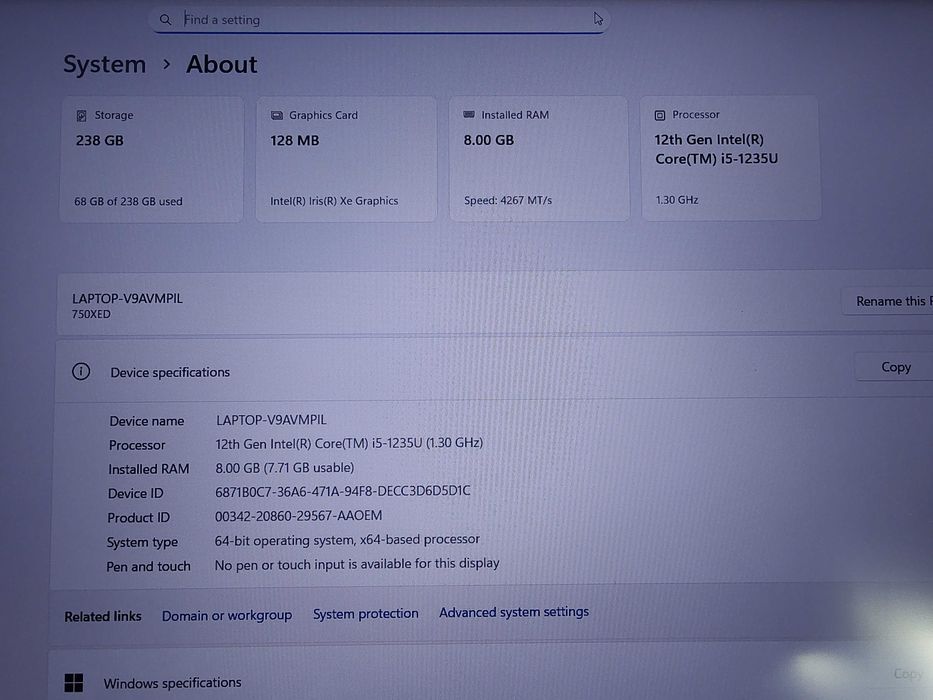
Task: Go back to System in breadcrumb
Action: (105, 64)
